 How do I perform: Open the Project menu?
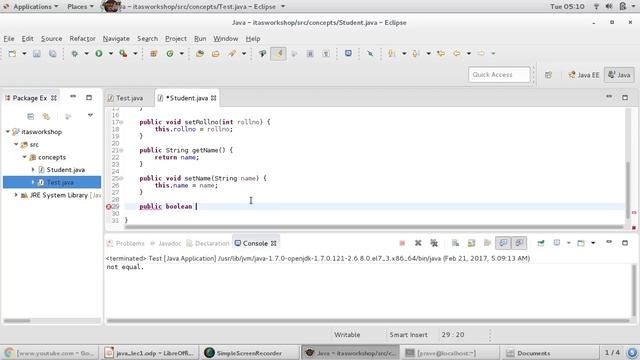pos(176,39)
